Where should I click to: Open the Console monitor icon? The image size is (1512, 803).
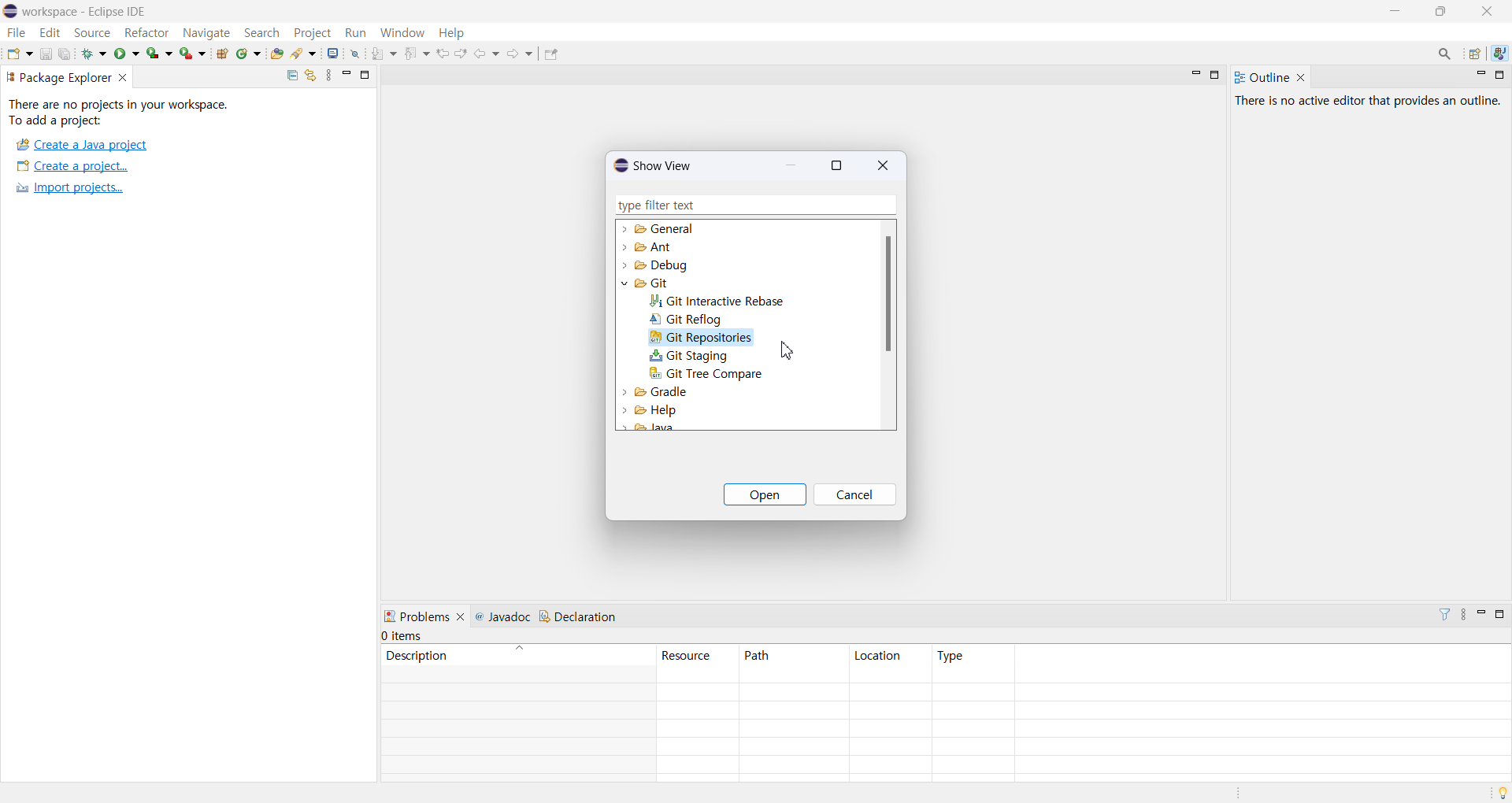point(334,54)
